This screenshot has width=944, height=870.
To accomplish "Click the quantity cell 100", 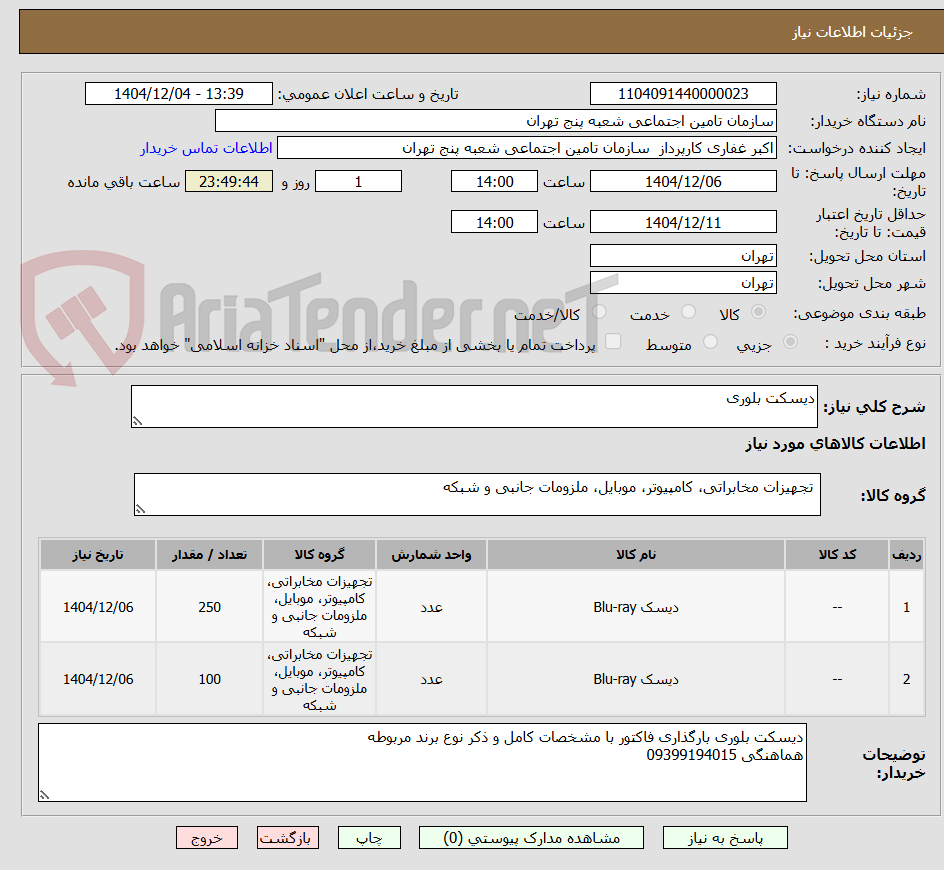I will point(210,679).
